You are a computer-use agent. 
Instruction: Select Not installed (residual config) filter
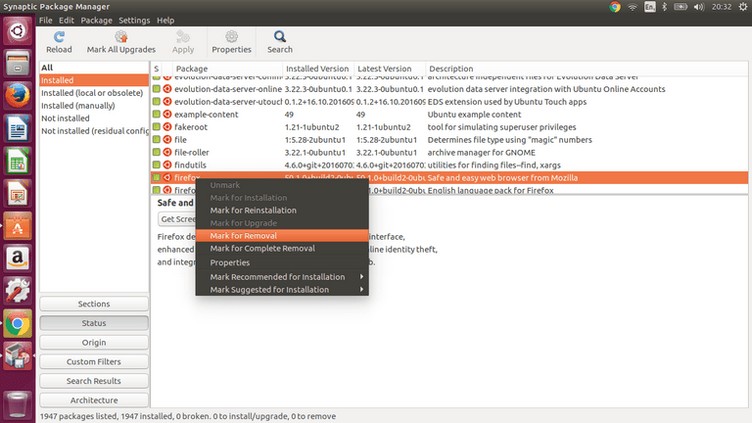[x=94, y=131]
